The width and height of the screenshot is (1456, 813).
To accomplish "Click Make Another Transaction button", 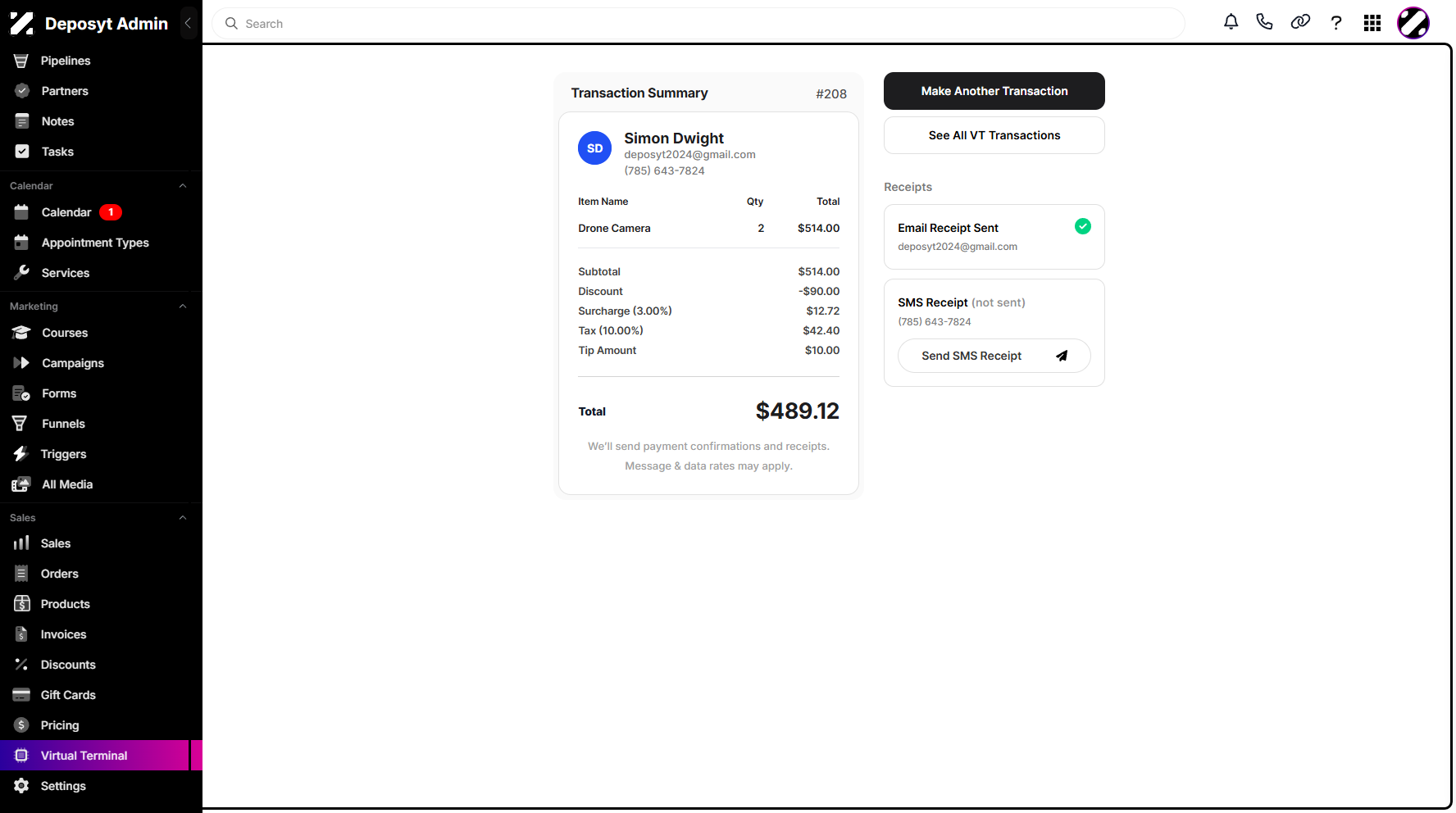I will click(x=994, y=91).
